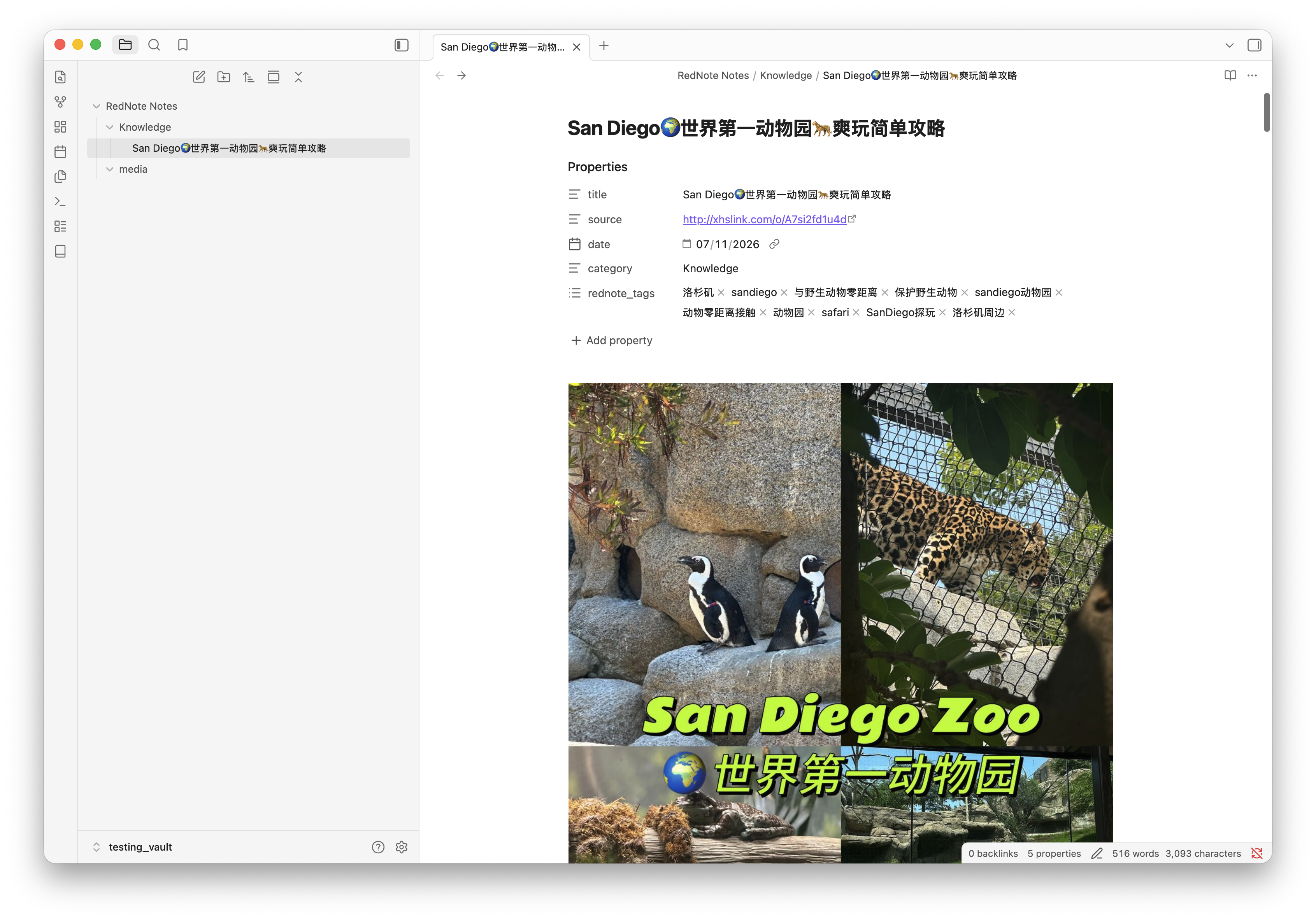Remove the 洛杉矶周边 tag

click(x=1012, y=313)
